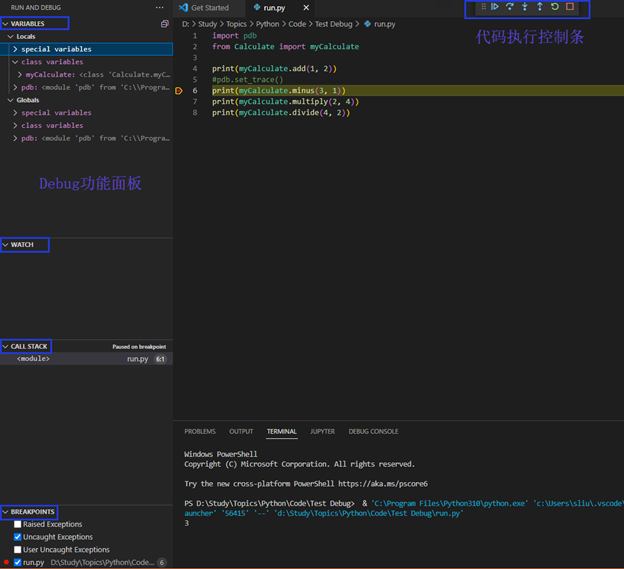The width and height of the screenshot is (624, 569).
Task: Click the Step Into arrow icon
Action: (x=525, y=7)
